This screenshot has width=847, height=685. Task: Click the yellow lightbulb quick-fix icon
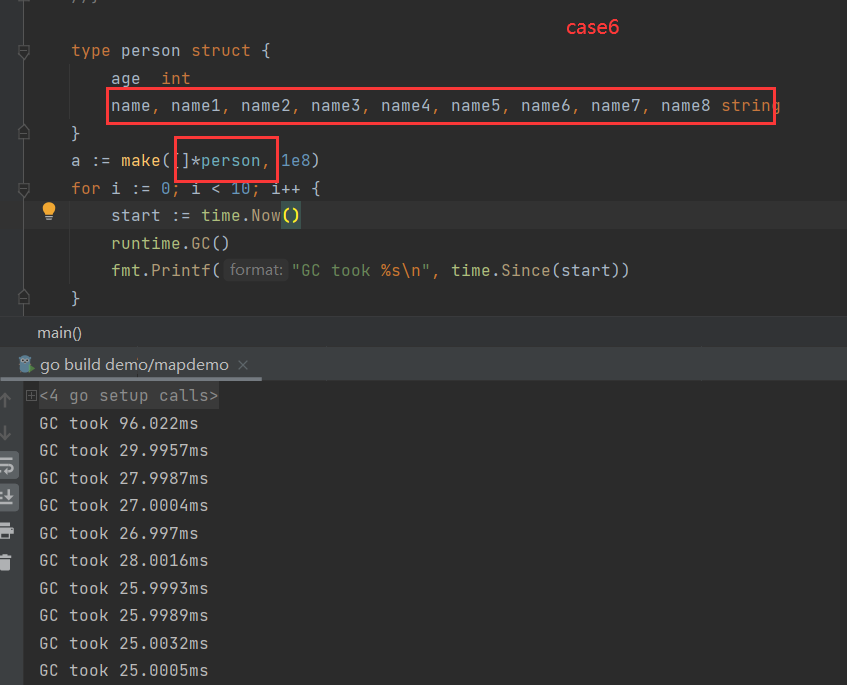[48, 211]
